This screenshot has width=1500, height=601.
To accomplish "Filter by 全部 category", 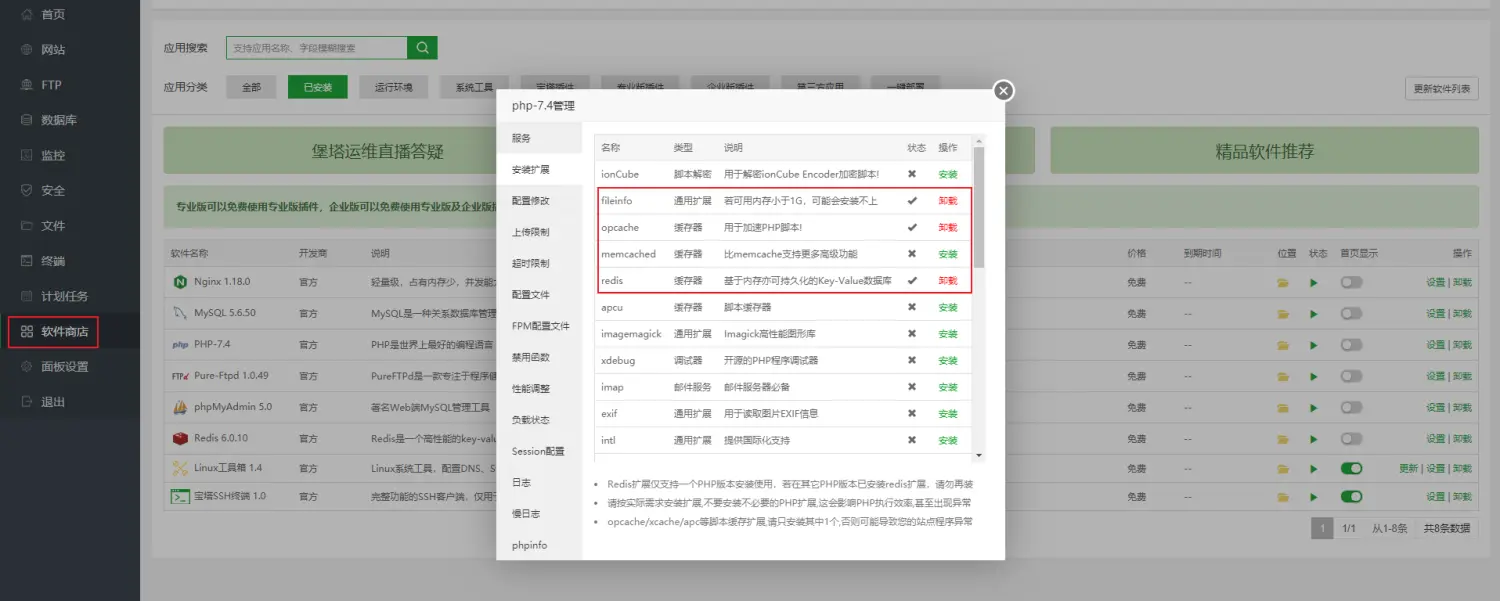I will point(251,87).
